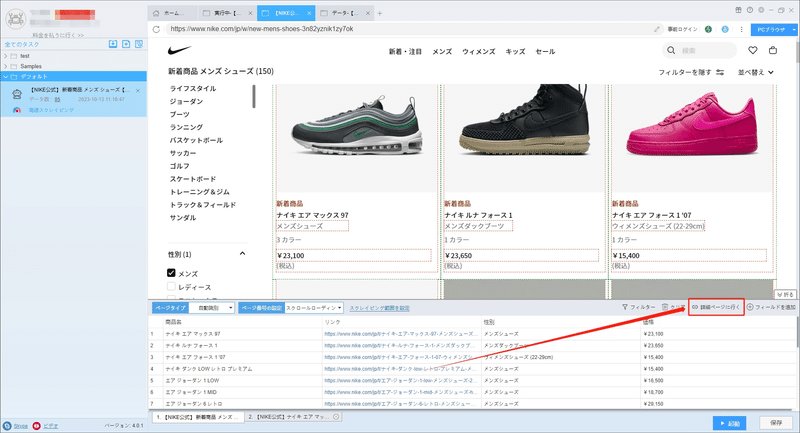800x433 pixels.
Task: Expand the test folder
Action: tap(6, 56)
